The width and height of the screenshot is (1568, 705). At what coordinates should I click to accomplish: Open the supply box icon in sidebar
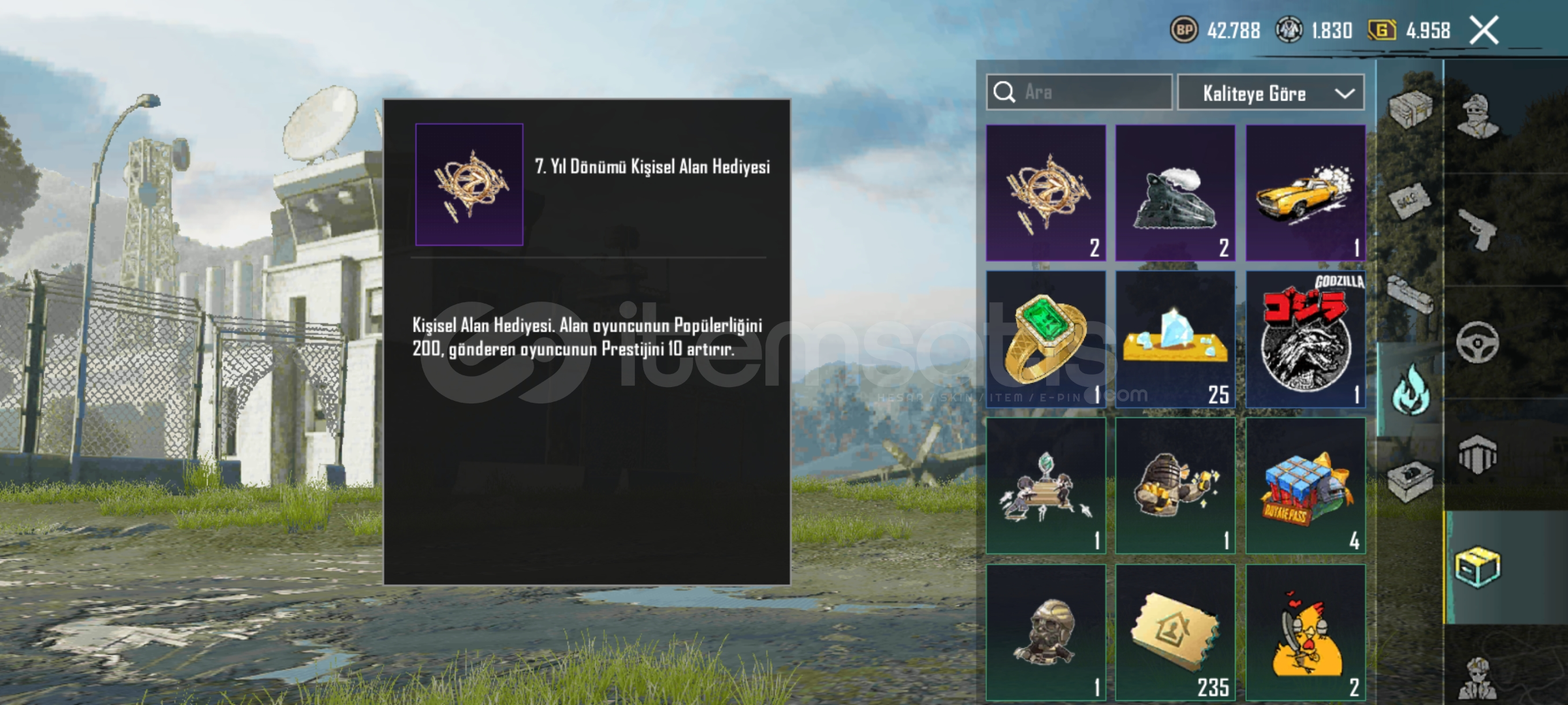point(1411,108)
